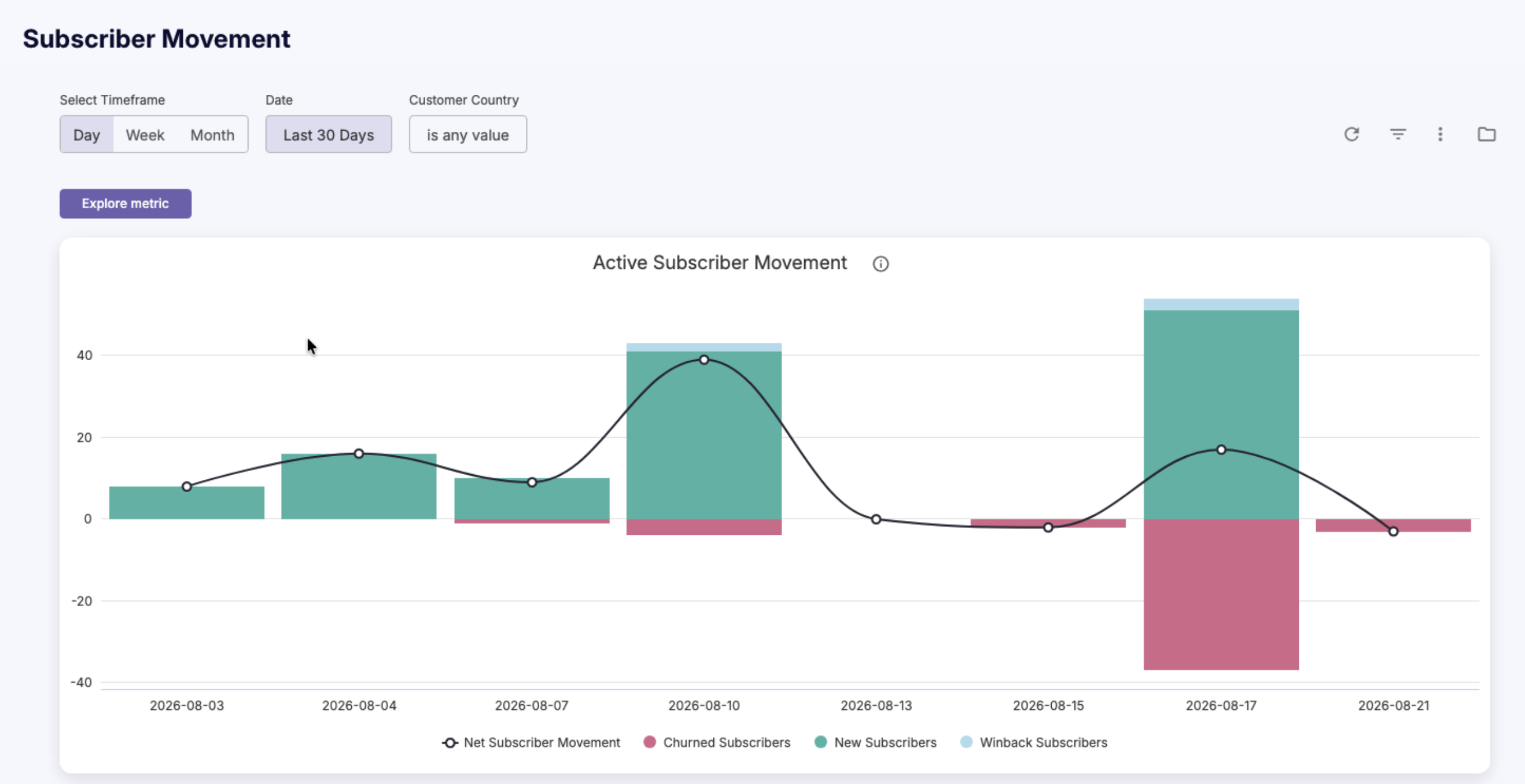Toggle Winback Subscribers series in legend

pyautogui.click(x=1034, y=742)
